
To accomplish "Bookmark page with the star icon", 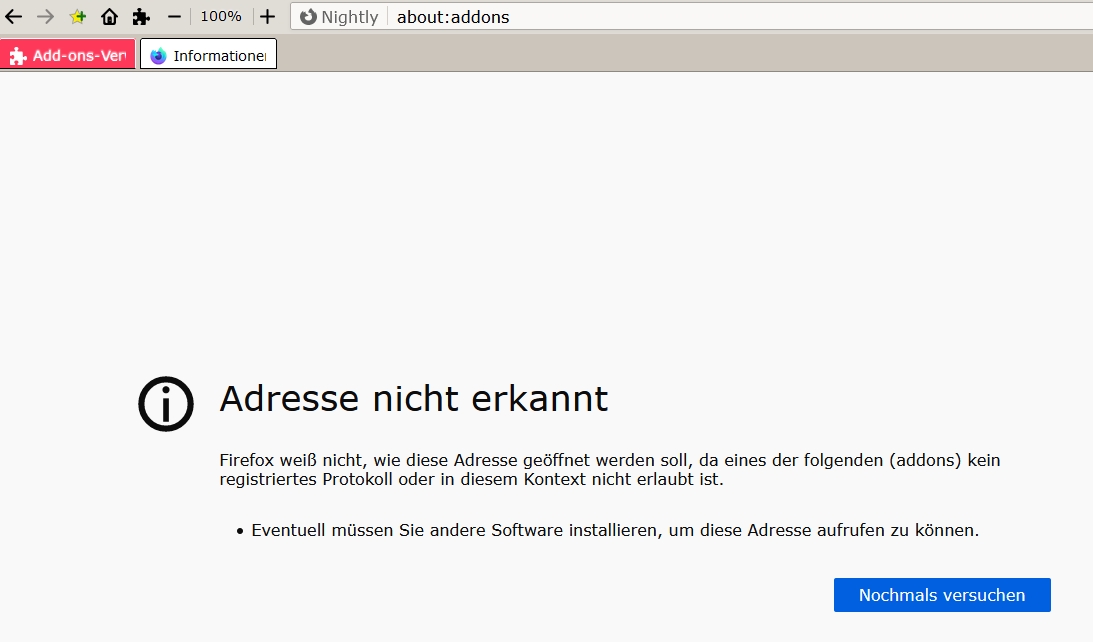I will [77, 17].
